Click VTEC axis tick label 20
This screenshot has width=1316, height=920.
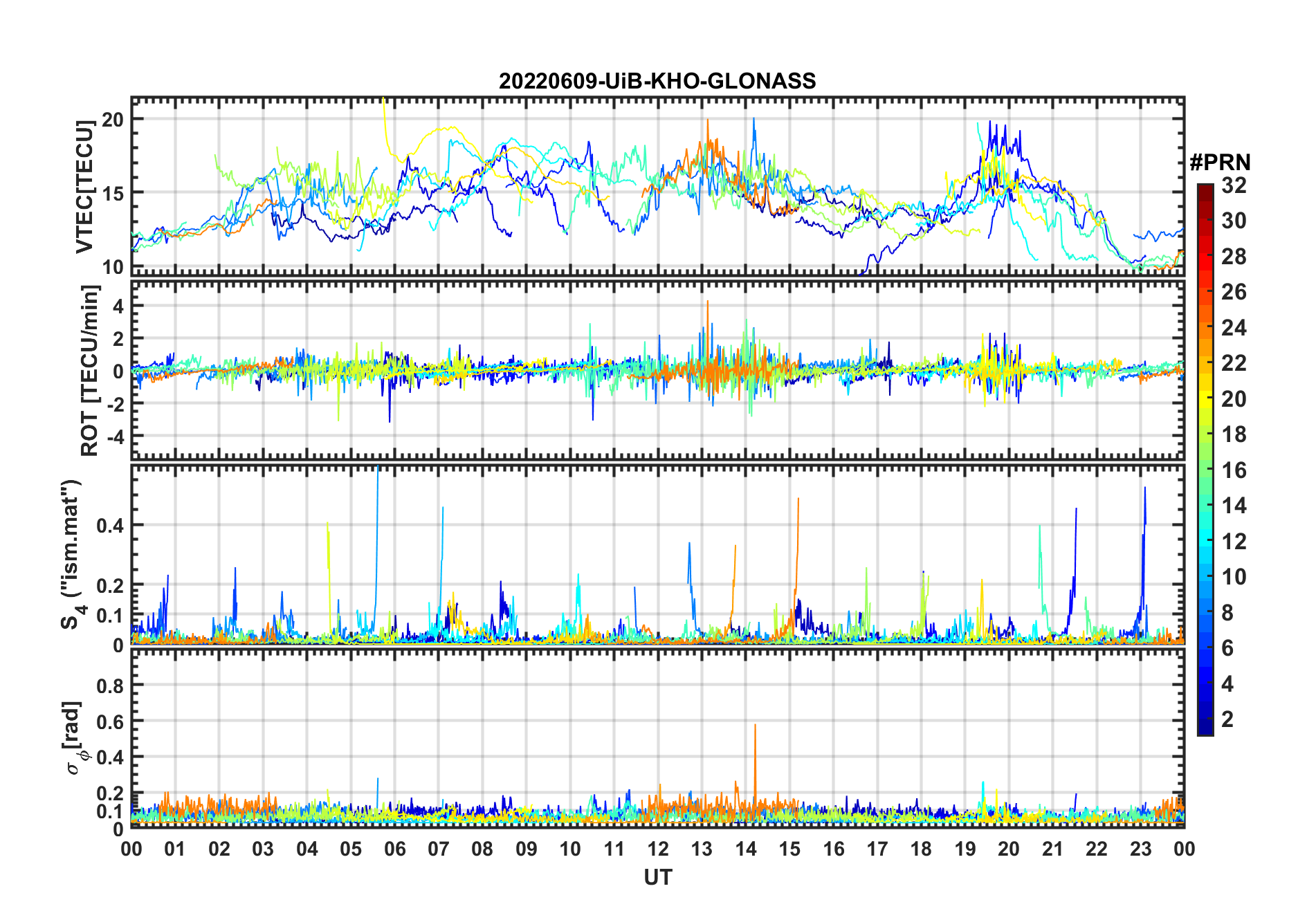point(113,119)
